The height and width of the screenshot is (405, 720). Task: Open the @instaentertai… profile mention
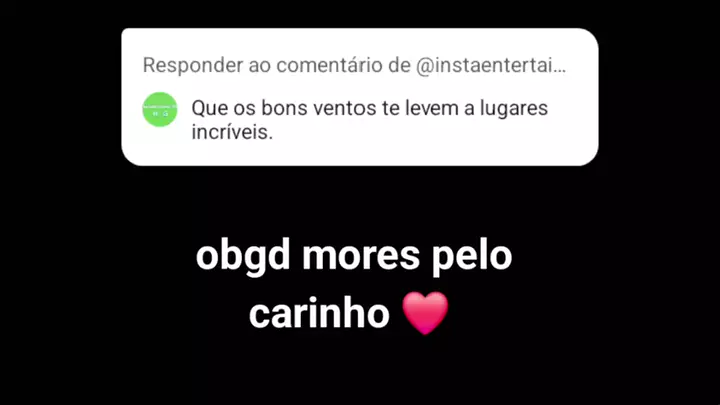coord(491,65)
